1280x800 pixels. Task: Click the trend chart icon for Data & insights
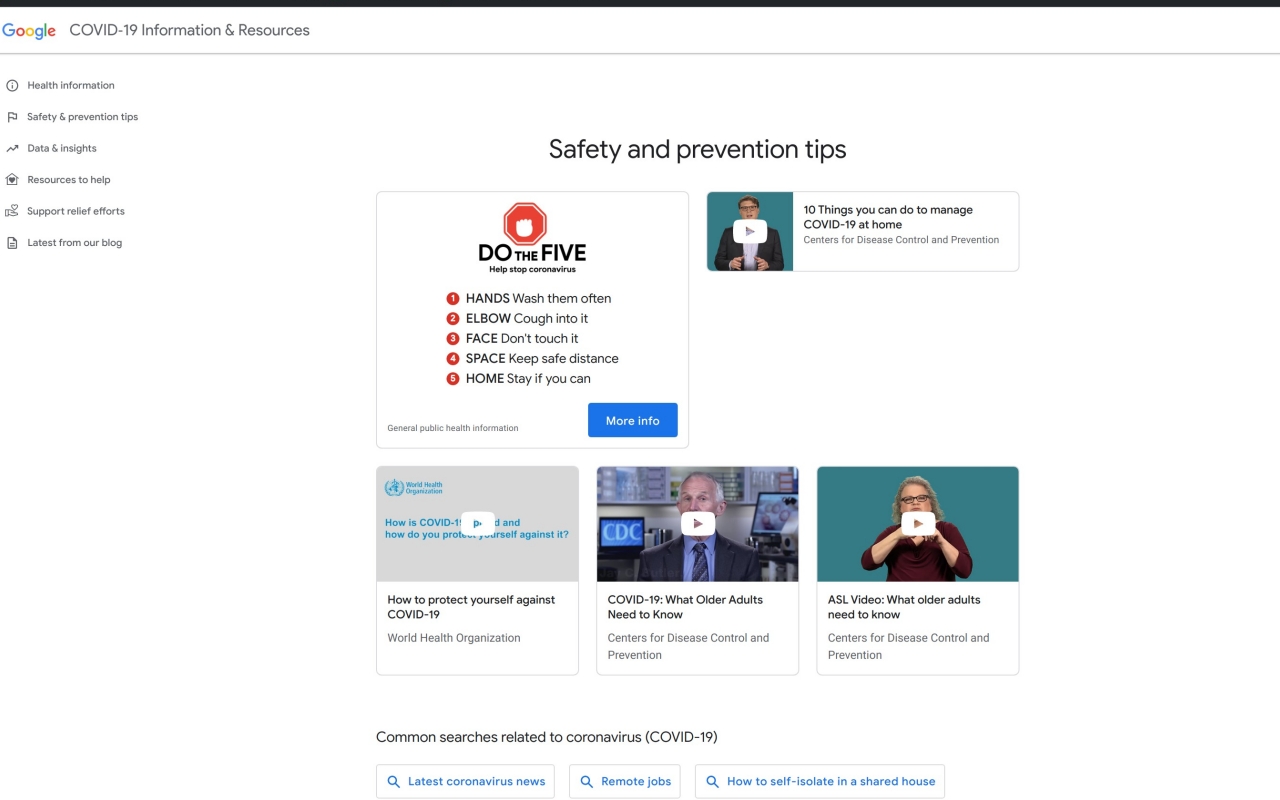pyautogui.click(x=12, y=148)
